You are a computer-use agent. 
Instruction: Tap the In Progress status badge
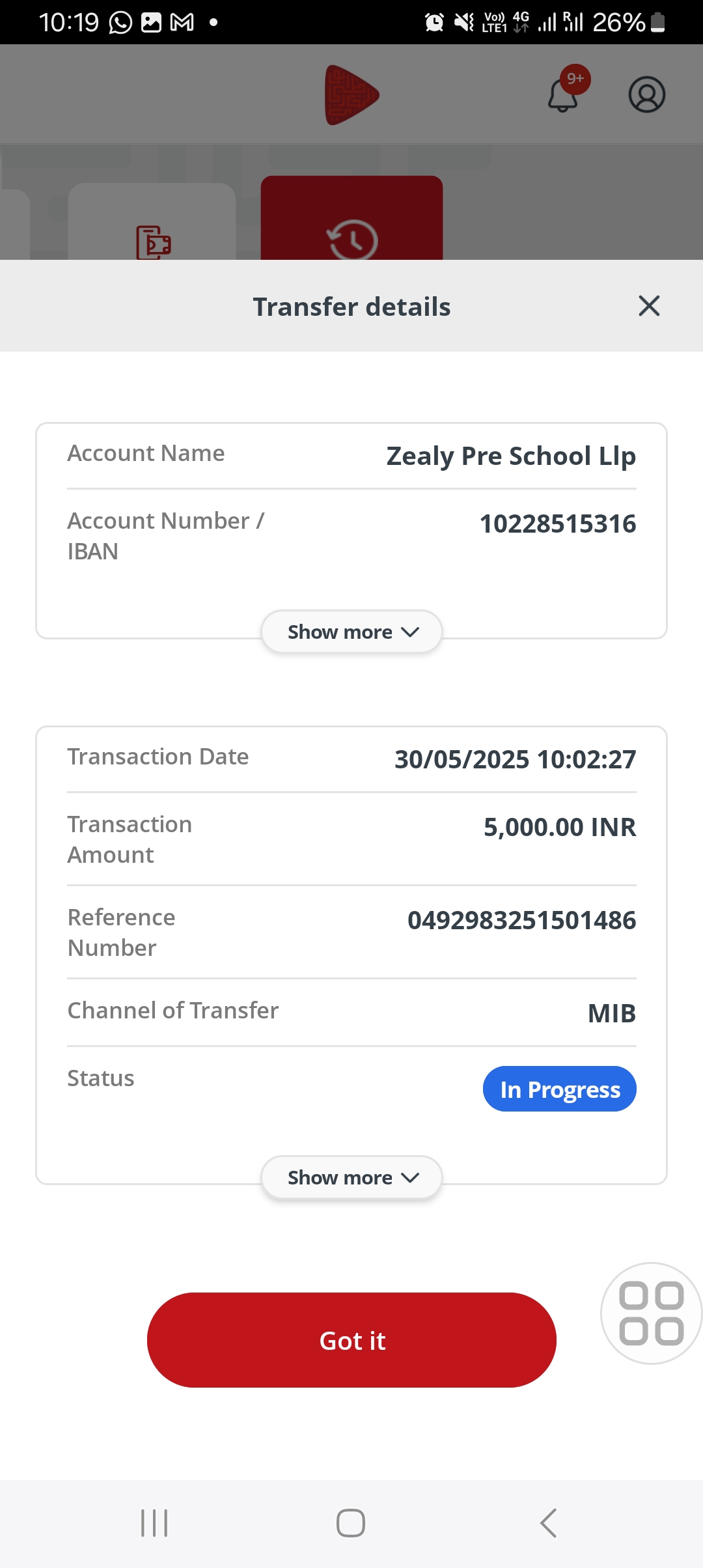tap(559, 1089)
